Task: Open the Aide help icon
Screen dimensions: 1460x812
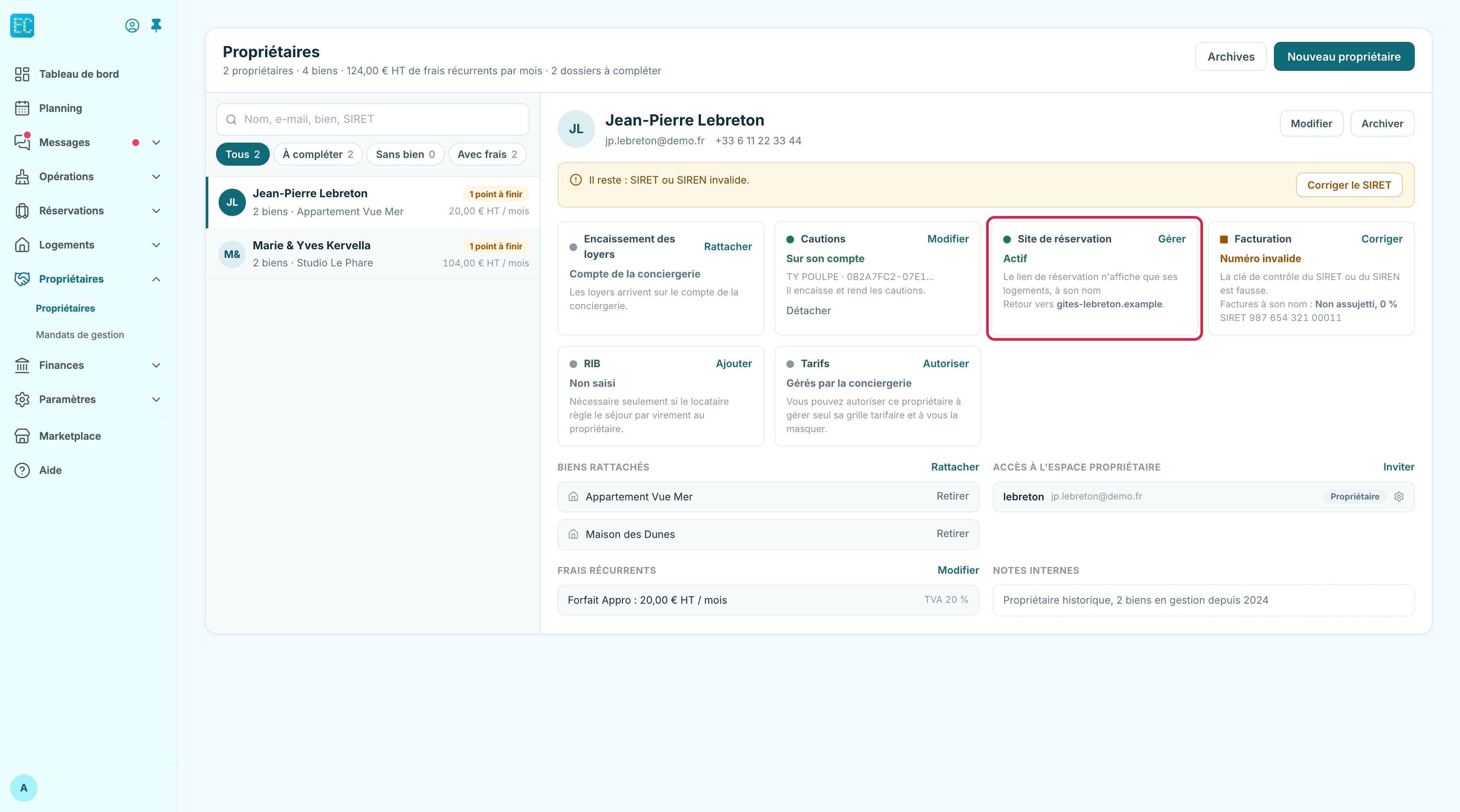Action: pos(22,470)
